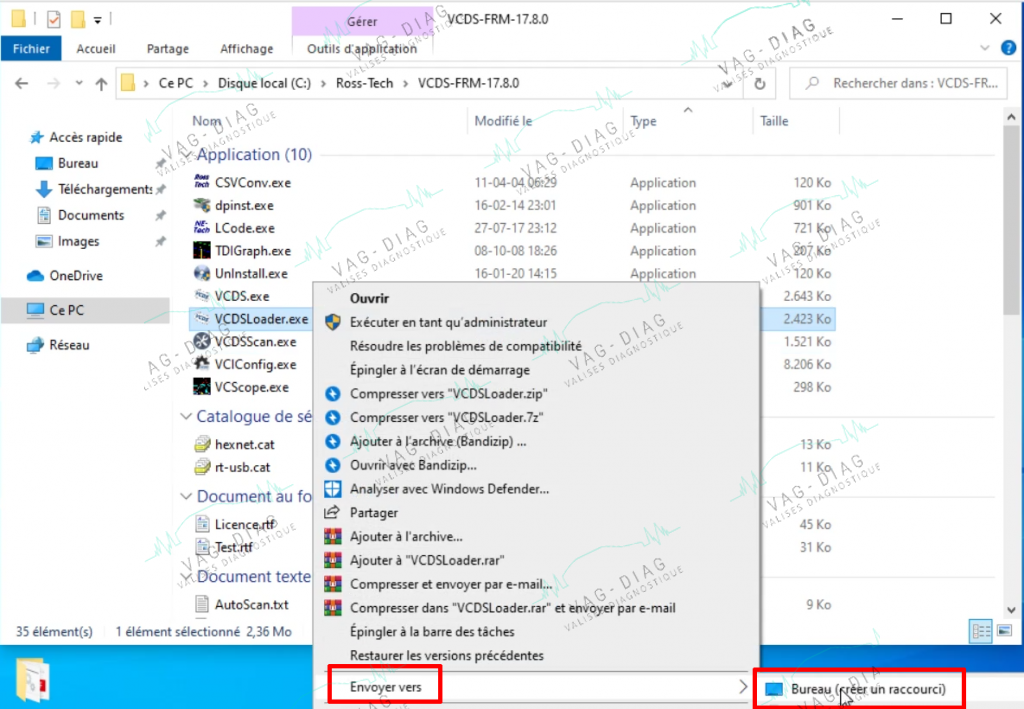Click the Windows Defender analyse icon
Screen dimensions: 1024x709
pos(333,489)
